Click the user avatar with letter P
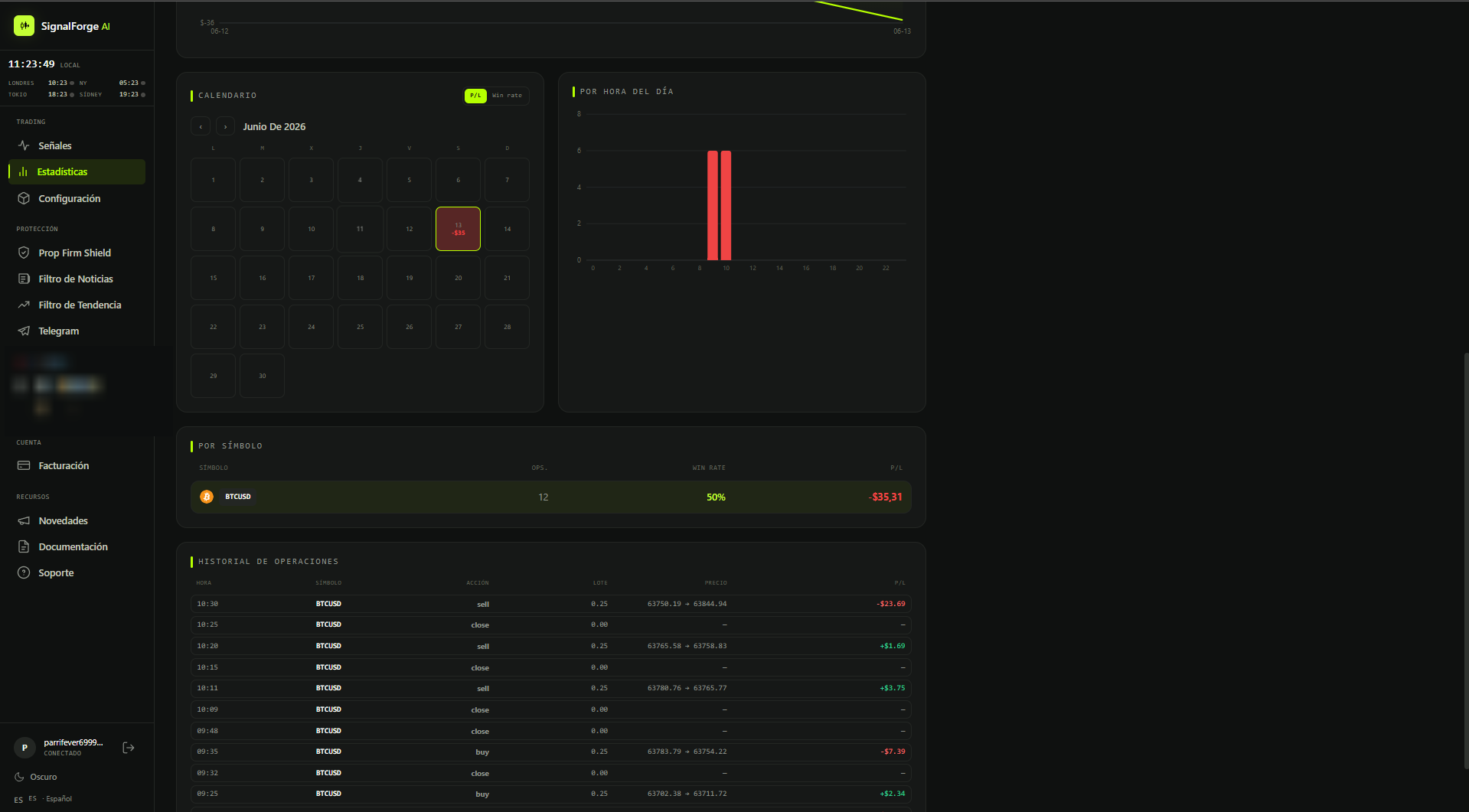 [24, 748]
